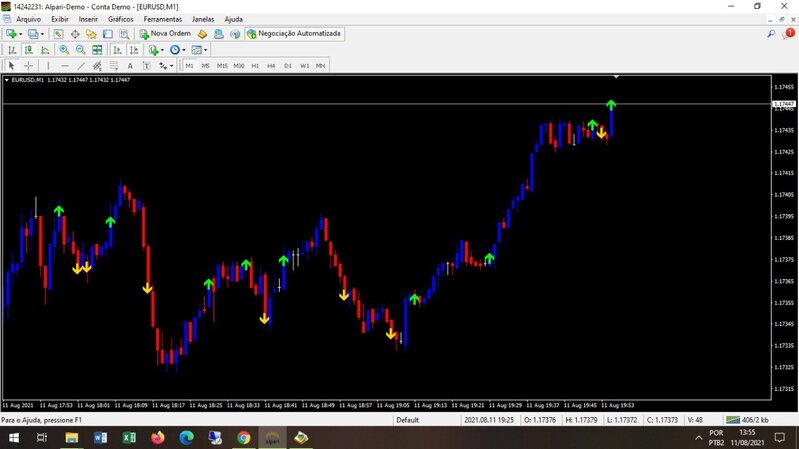Open the arrows objects tool

pyautogui.click(x=163, y=66)
